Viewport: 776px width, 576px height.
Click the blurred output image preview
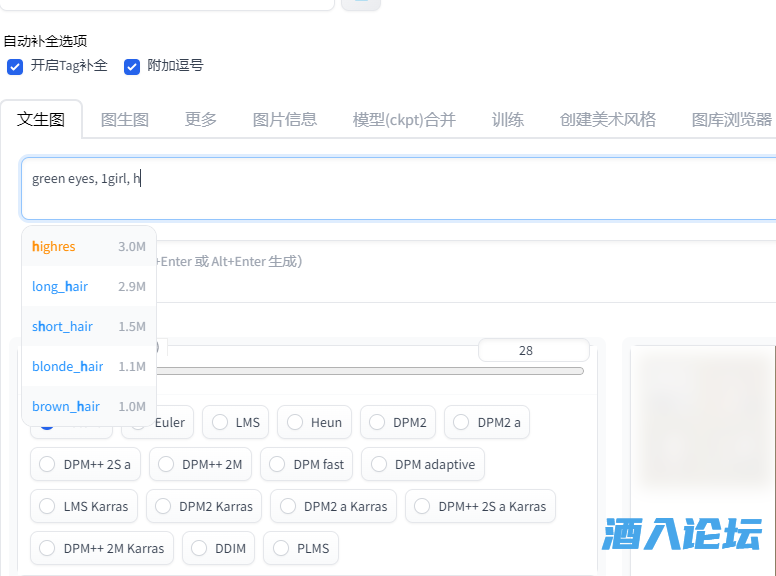click(x=705, y=420)
